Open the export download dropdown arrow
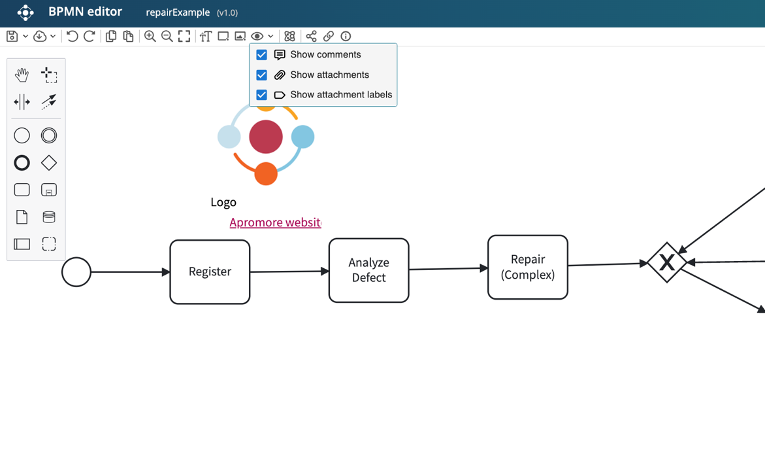The height and width of the screenshot is (454, 766). click(x=52, y=36)
